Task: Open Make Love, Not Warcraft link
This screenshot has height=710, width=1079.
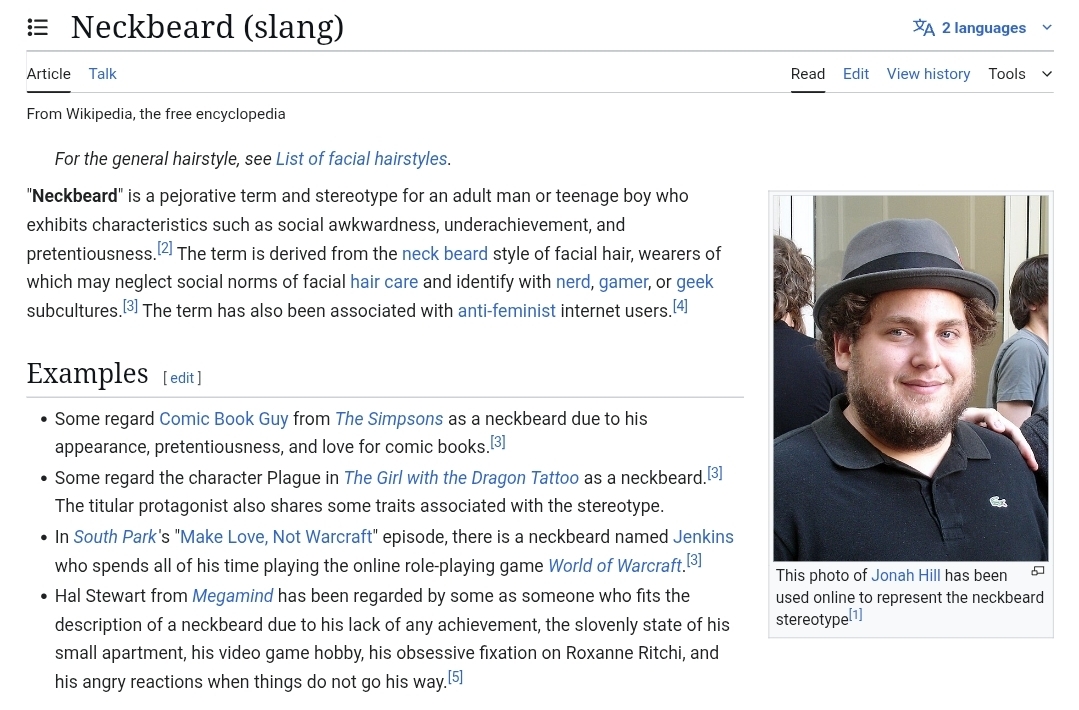Action: 276,537
